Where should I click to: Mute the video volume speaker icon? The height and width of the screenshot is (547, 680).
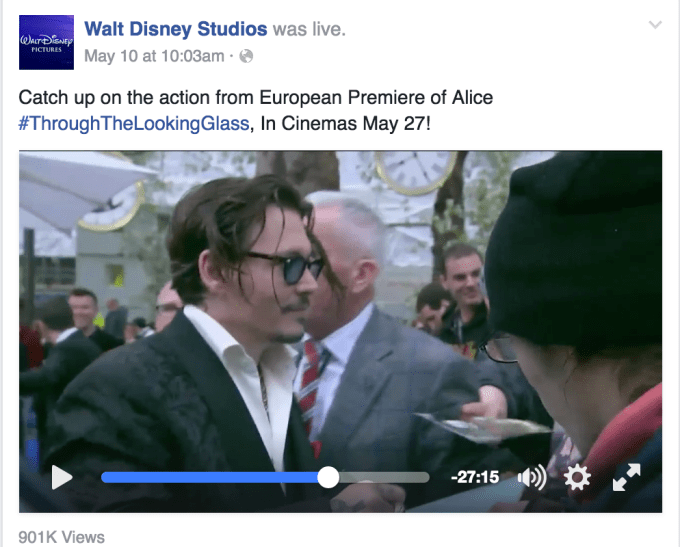[532, 477]
